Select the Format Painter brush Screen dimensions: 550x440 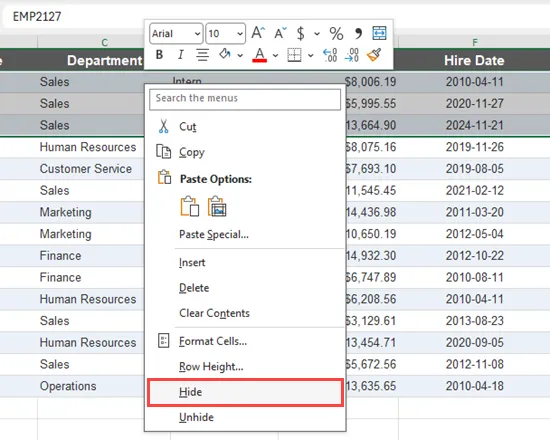pos(374,55)
